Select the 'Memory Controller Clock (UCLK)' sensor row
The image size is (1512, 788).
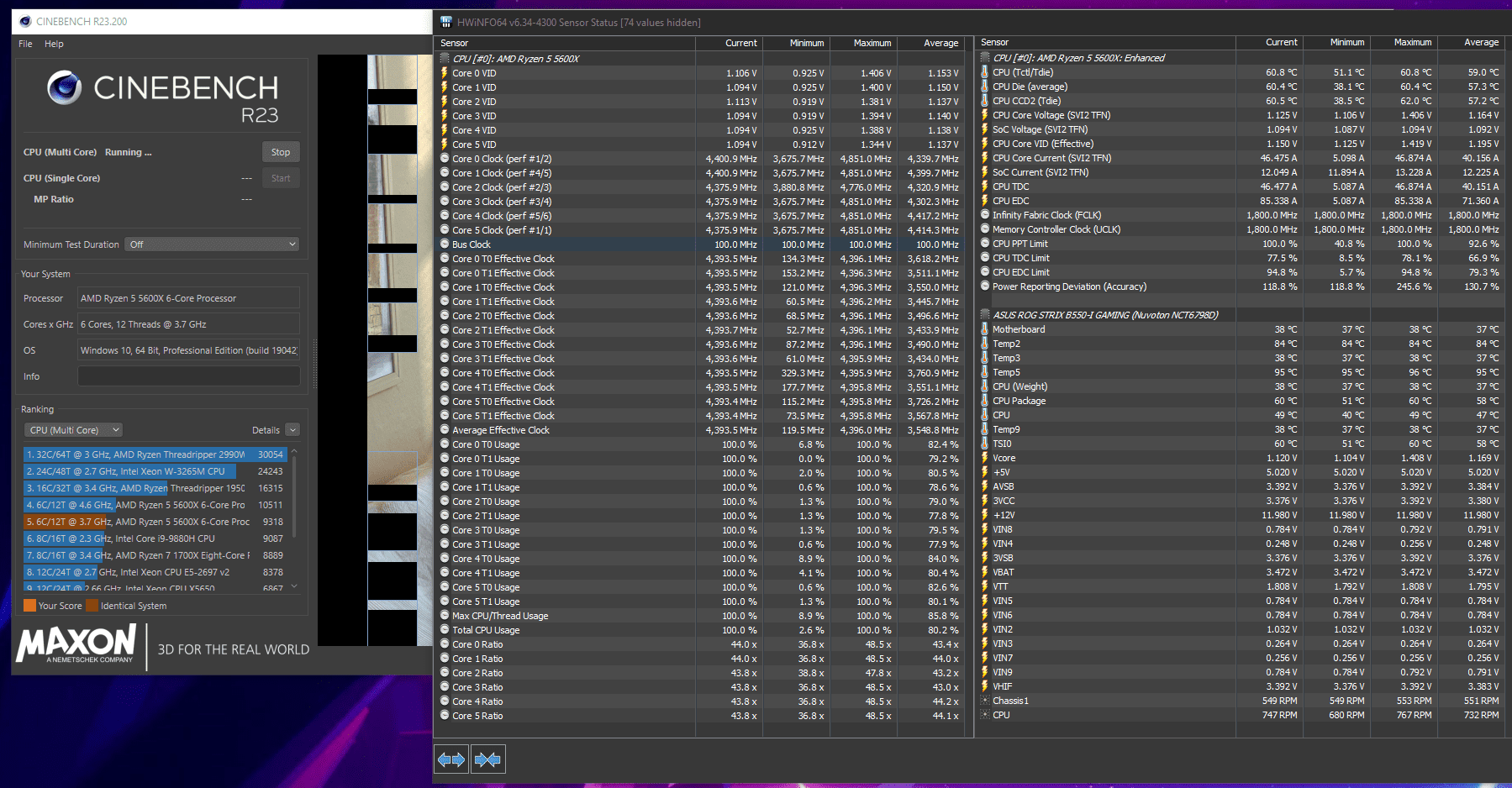click(1241, 229)
